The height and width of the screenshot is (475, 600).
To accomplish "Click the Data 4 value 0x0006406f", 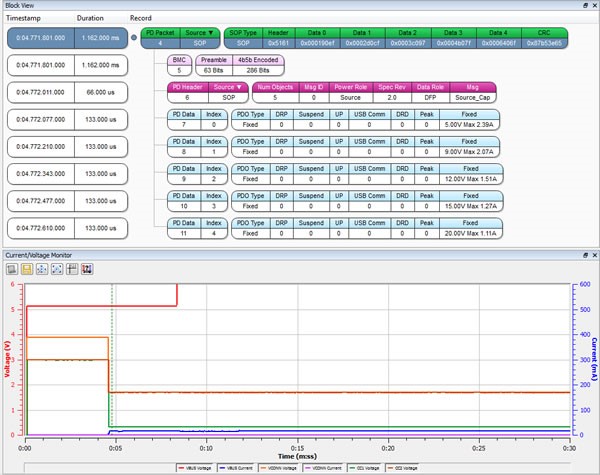I will [x=499, y=43].
